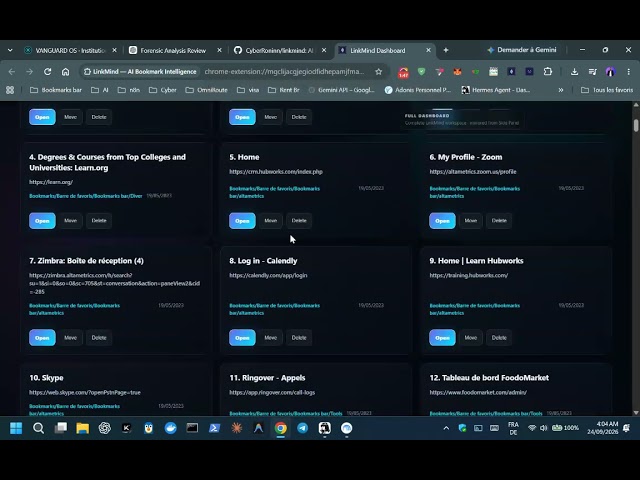The image size is (640, 480).
Task: Click the Wi-Fi icon in system tray
Action: tap(532, 428)
